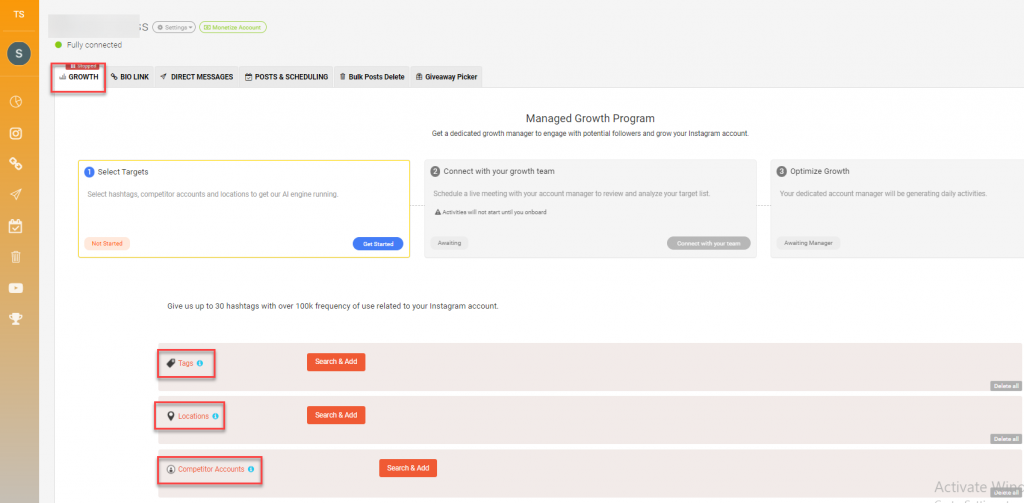The image size is (1024, 503).
Task: Click the Awaiting Manager status badge
Action: [x=808, y=244]
